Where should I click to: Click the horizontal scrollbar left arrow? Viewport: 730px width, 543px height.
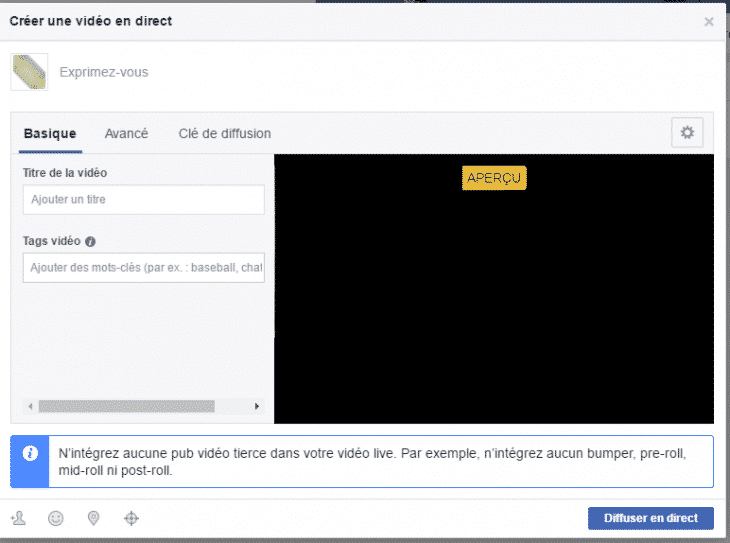pyautogui.click(x=30, y=407)
